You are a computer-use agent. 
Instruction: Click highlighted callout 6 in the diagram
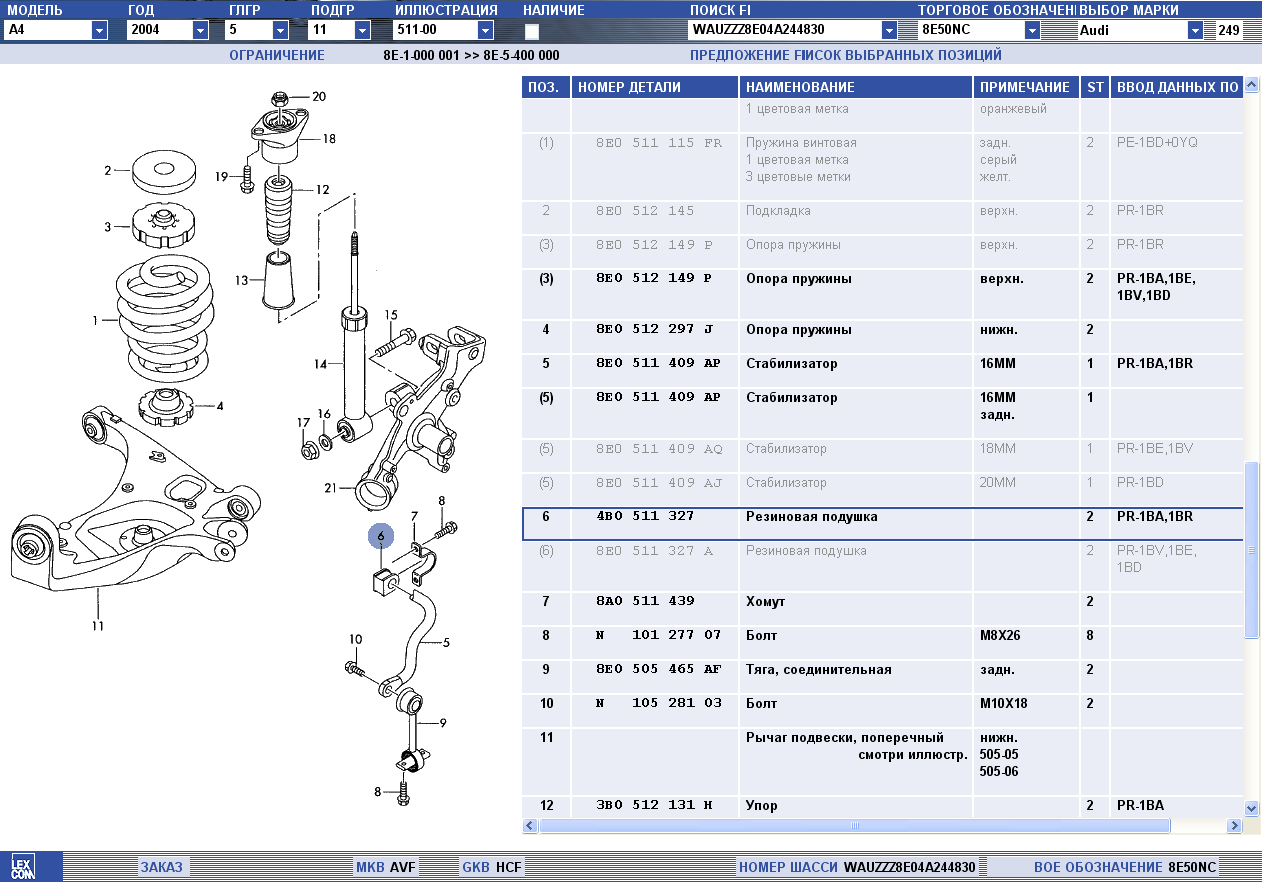[381, 536]
